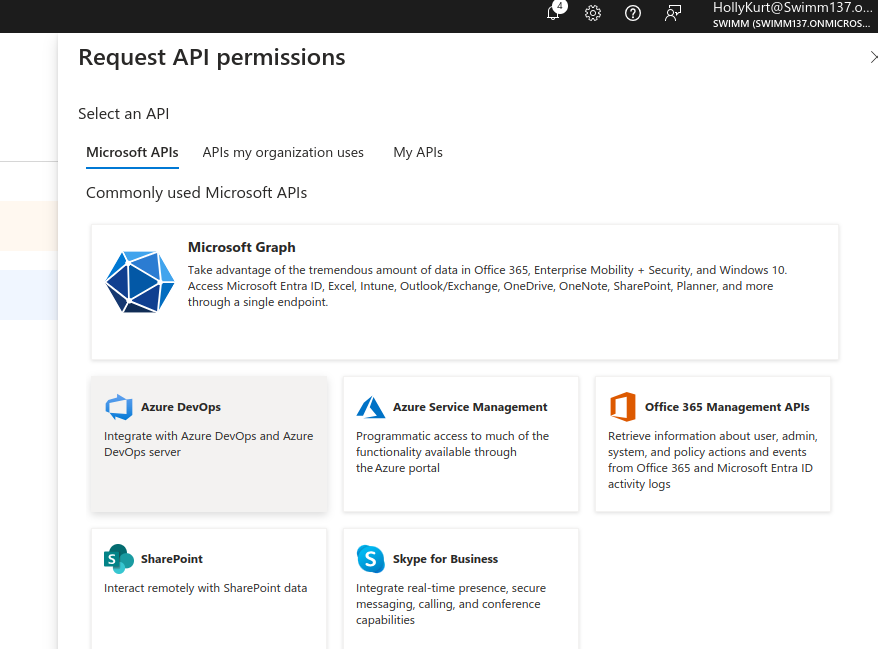Click the 'Request API permissions' panel title

point(212,57)
